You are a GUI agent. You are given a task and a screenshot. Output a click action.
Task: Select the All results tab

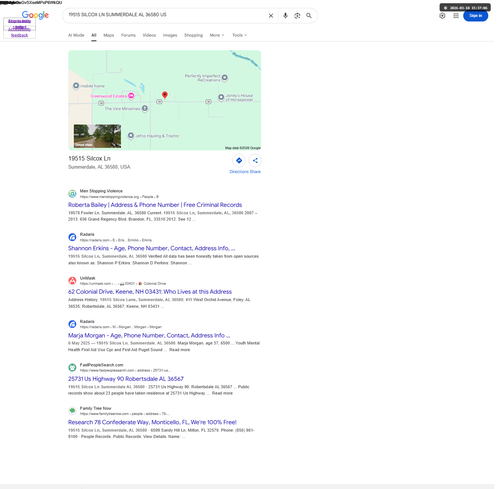[x=94, y=35]
